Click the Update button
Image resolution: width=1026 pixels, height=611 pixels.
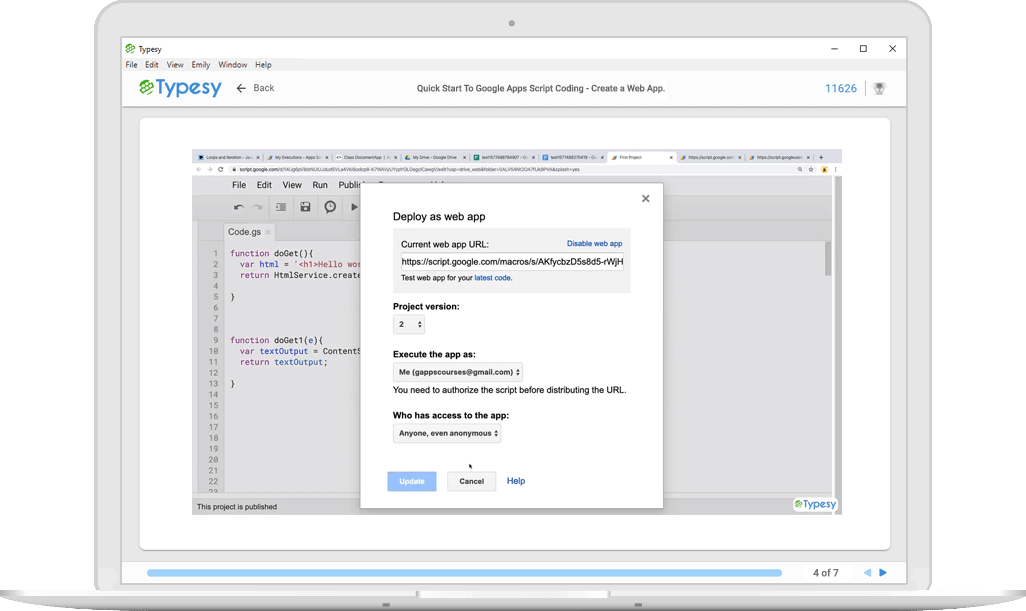point(412,481)
